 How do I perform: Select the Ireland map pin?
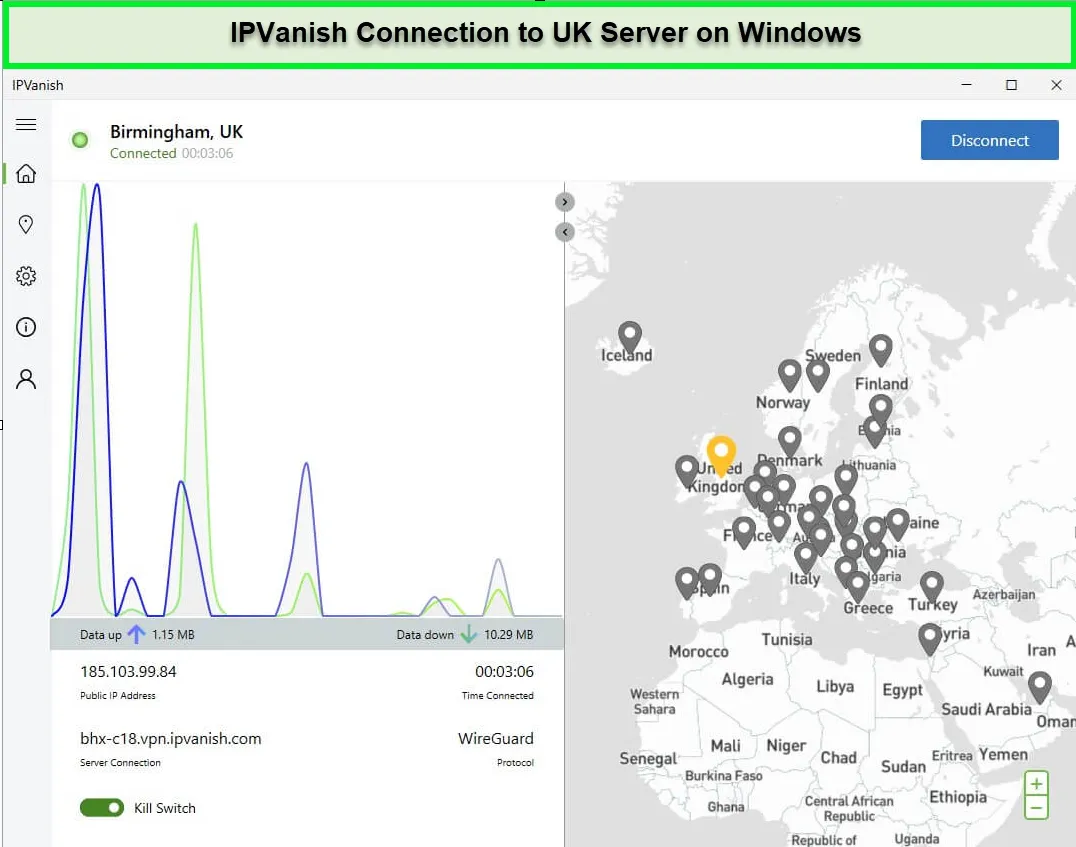click(687, 471)
